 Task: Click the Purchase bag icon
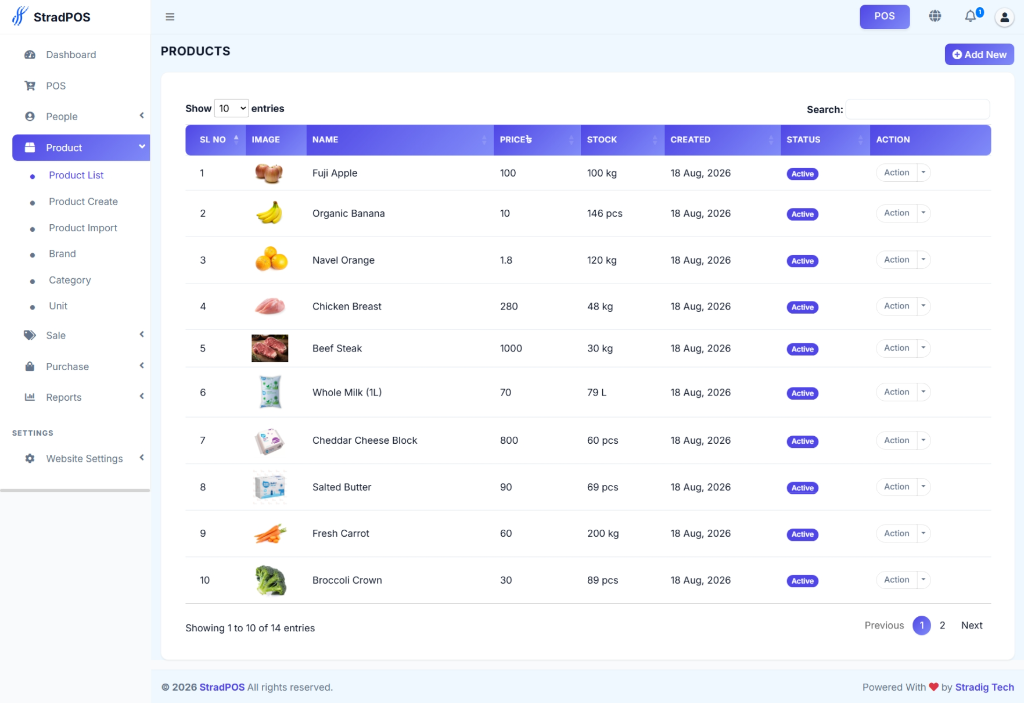coord(30,367)
